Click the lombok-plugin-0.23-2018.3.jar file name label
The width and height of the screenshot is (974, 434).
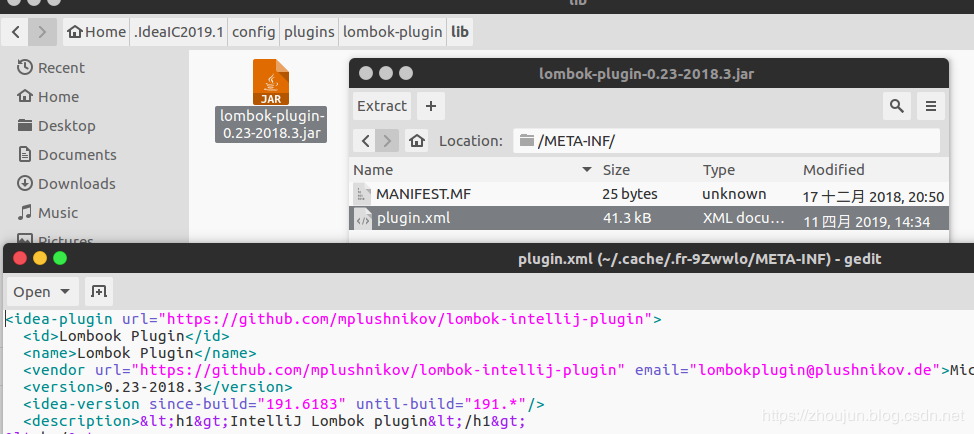pyautogui.click(x=271, y=124)
